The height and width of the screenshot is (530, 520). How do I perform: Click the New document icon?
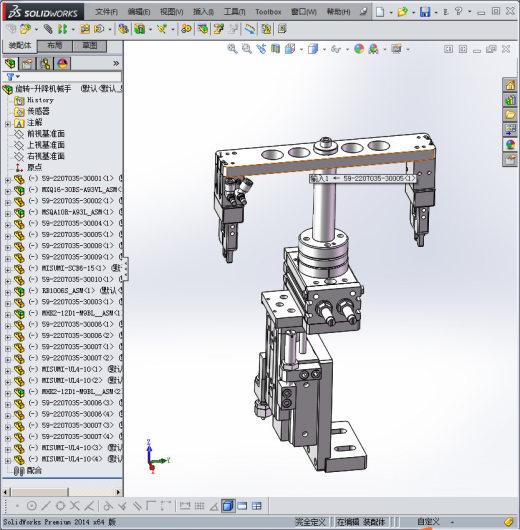point(380,12)
